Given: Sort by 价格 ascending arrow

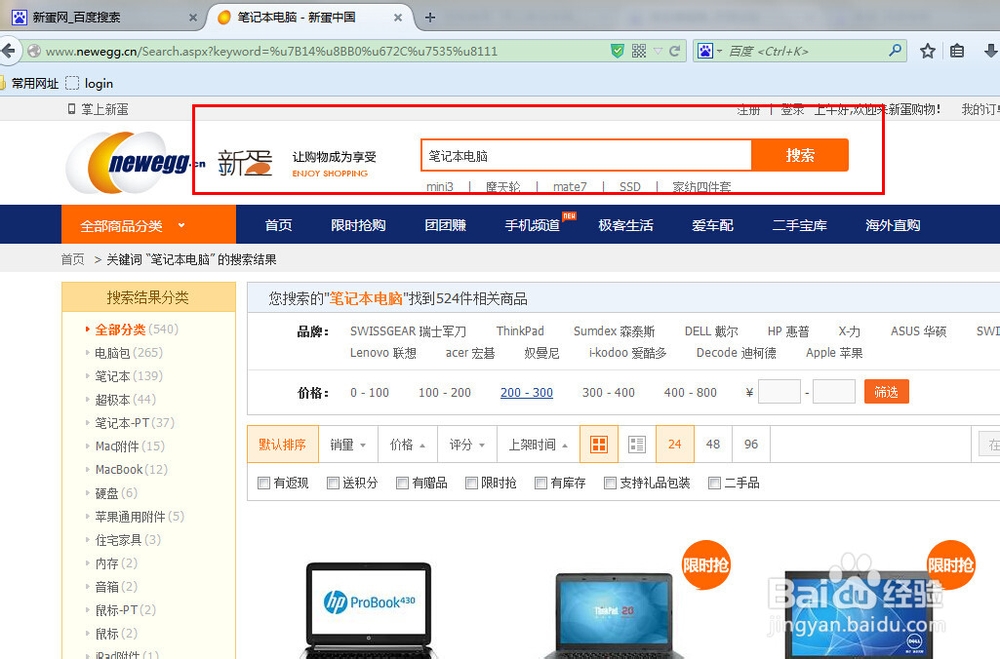Looking at the screenshot, I should tap(408, 445).
